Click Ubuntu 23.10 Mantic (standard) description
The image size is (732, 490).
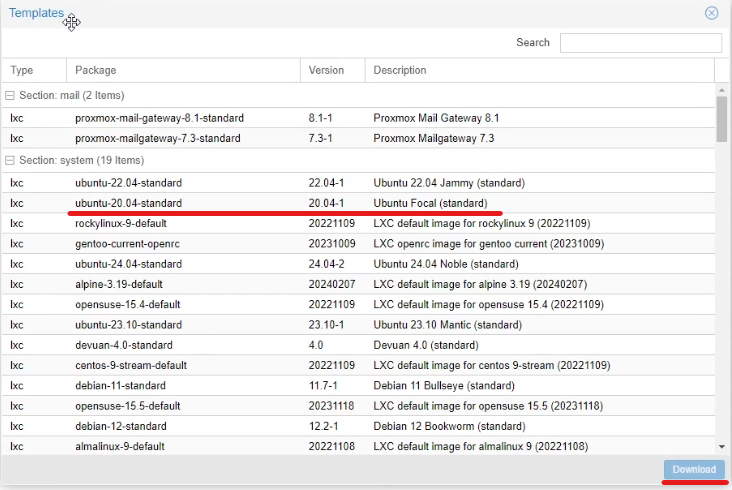point(448,325)
